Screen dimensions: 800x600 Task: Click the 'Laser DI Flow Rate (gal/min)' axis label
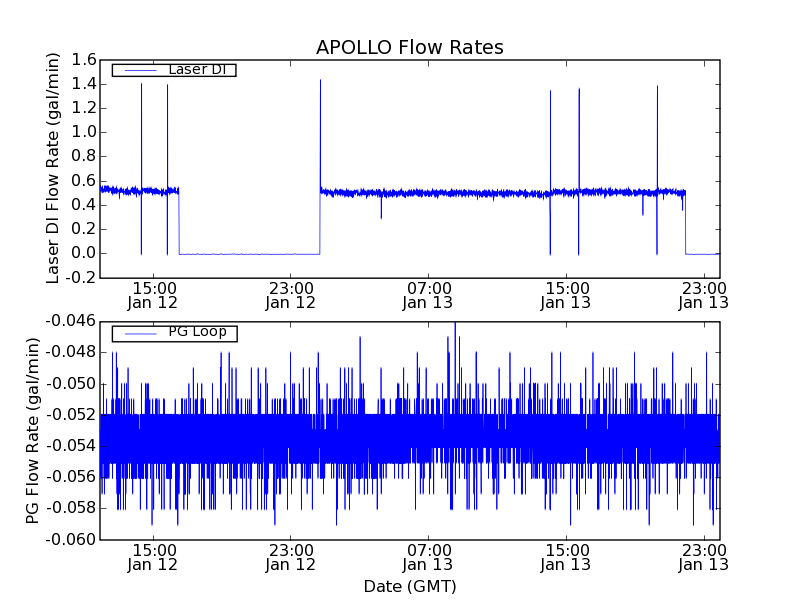pyautogui.click(x=53, y=168)
